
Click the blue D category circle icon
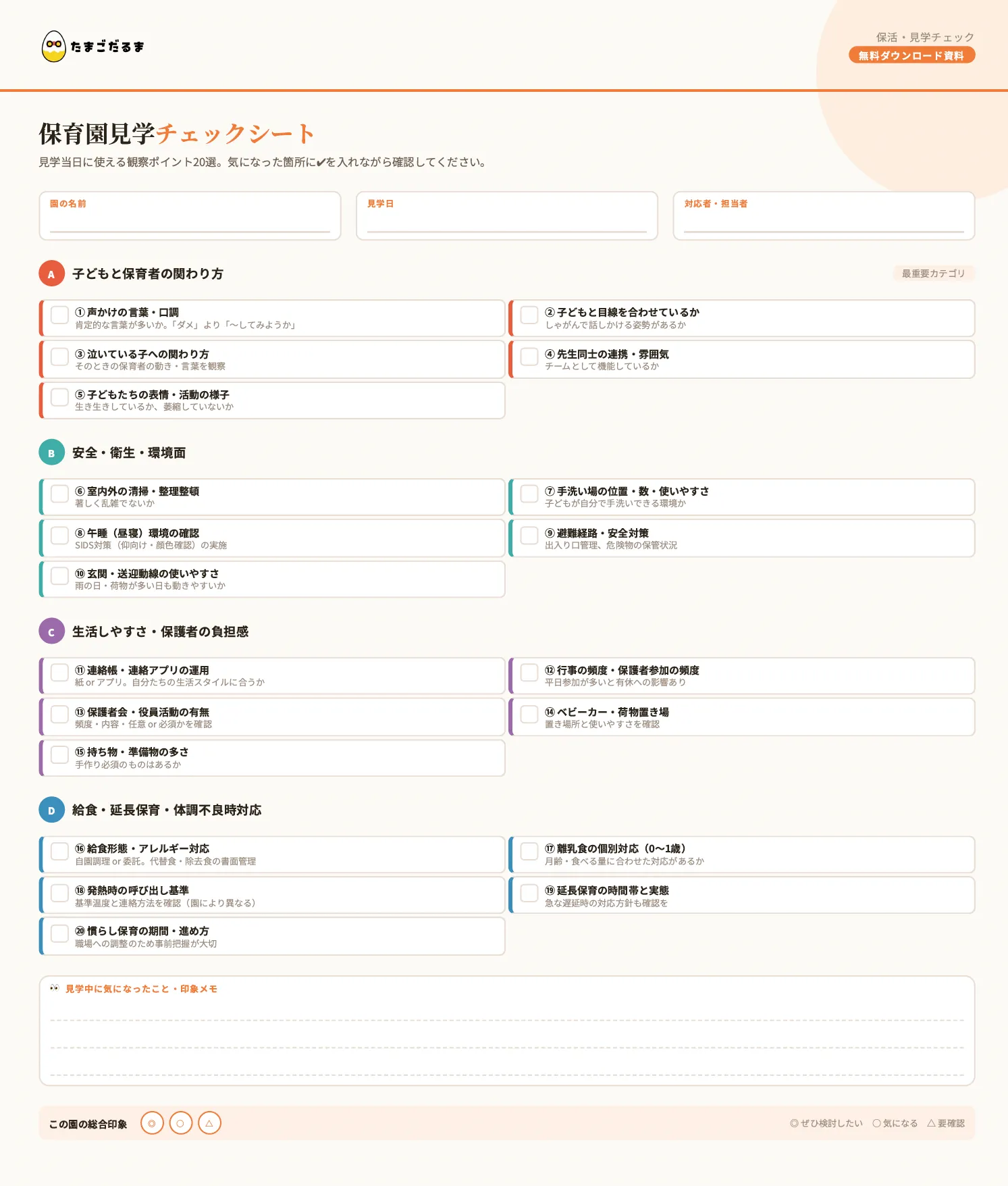click(x=51, y=810)
